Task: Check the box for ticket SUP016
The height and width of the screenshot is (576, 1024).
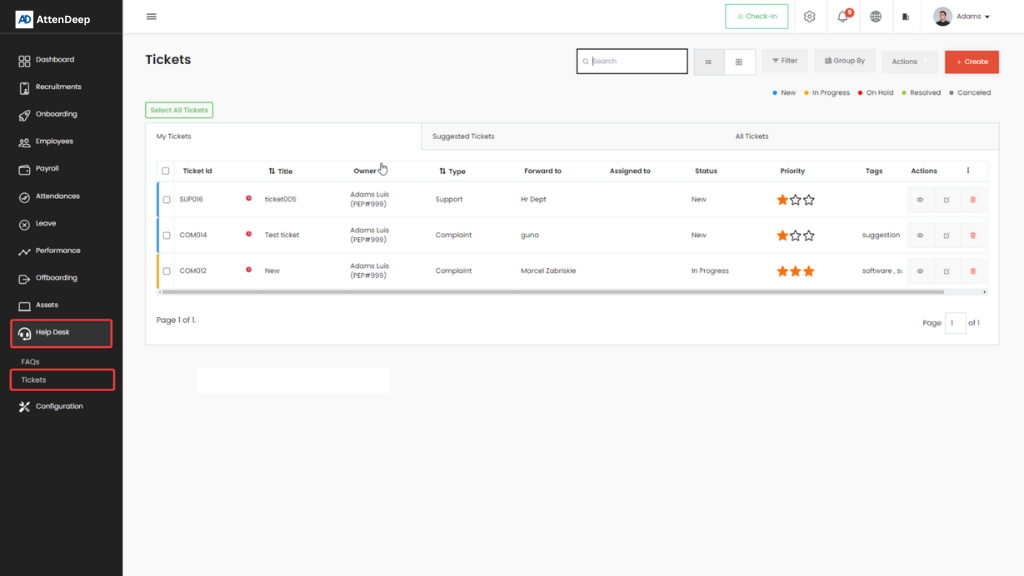Action: 166,200
